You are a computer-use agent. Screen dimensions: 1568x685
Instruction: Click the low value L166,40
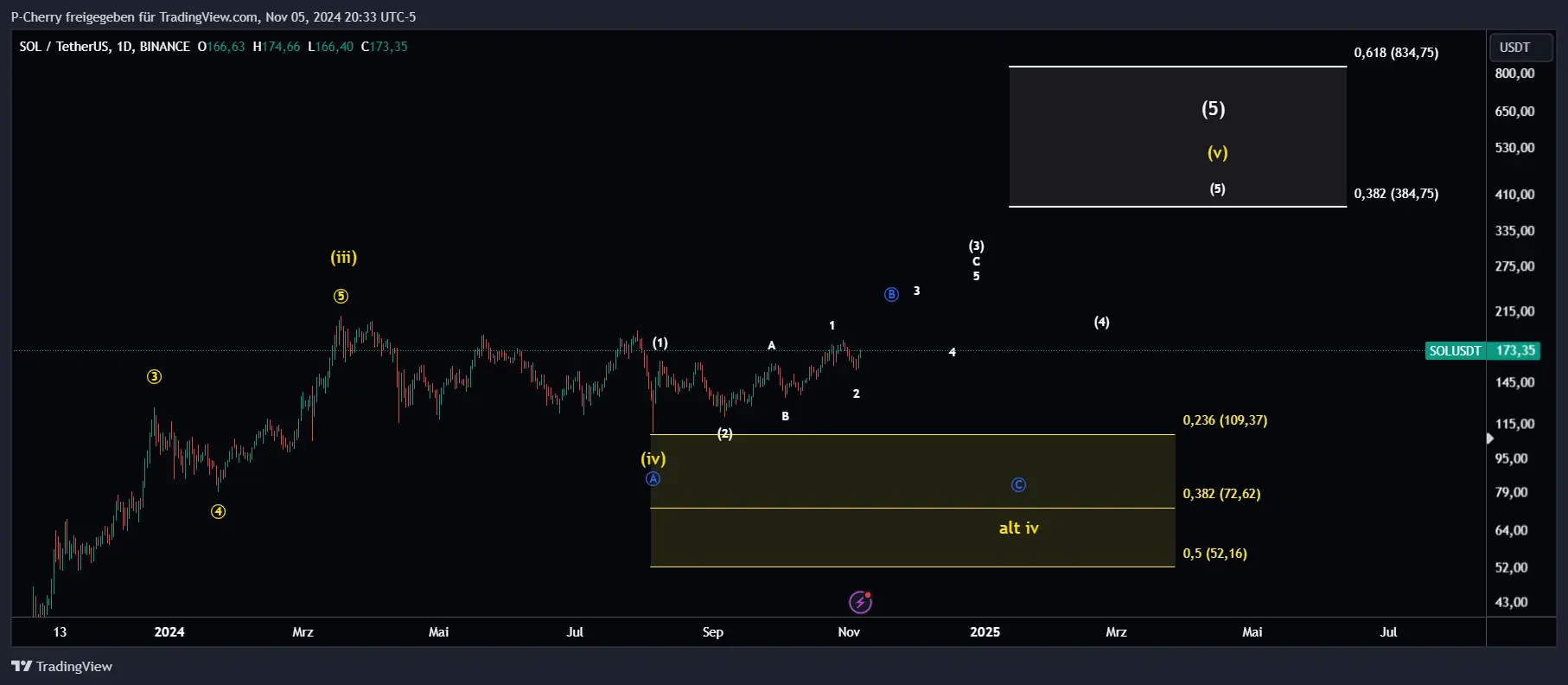[x=331, y=47]
